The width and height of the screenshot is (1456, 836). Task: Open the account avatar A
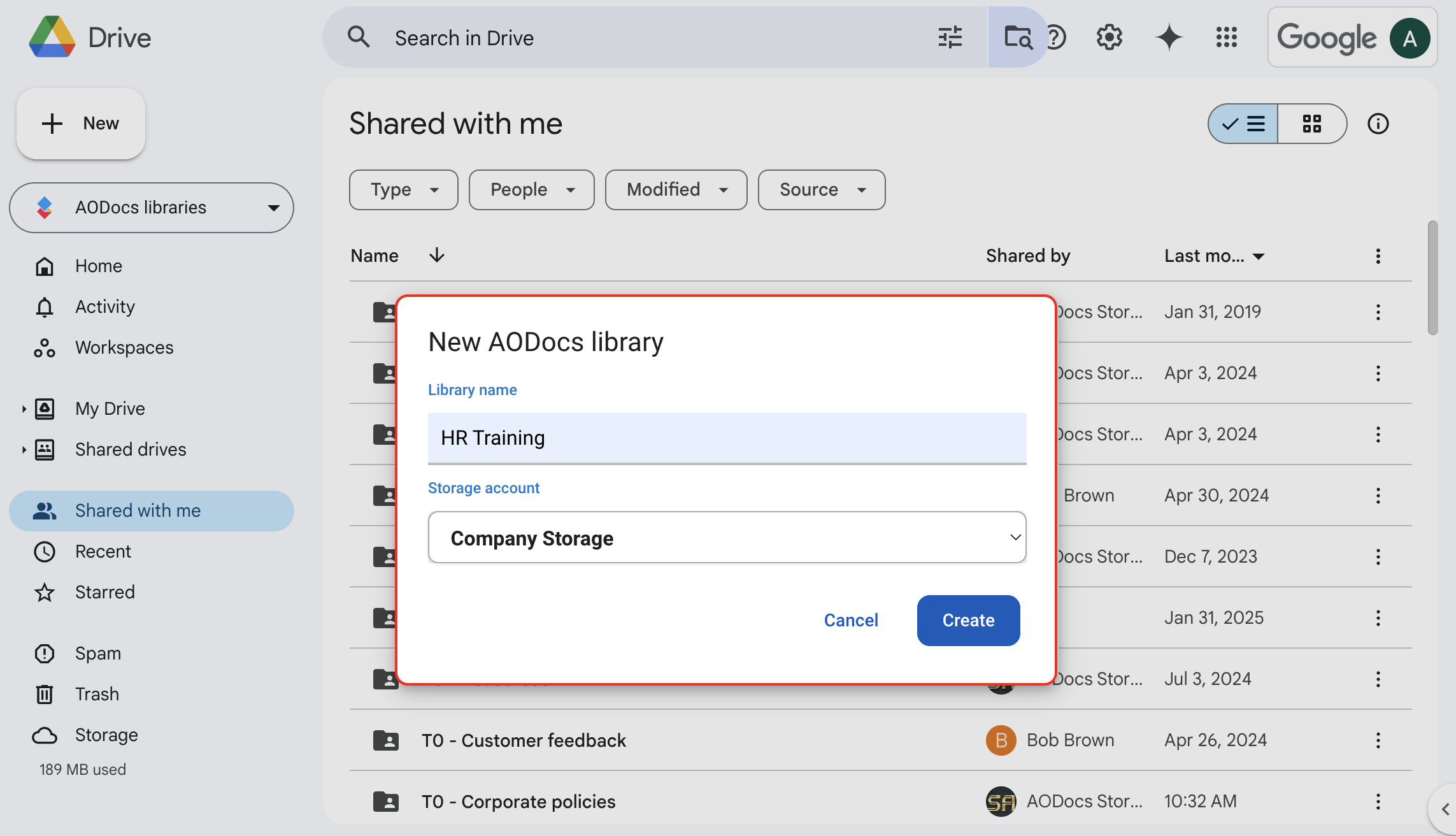(1410, 38)
